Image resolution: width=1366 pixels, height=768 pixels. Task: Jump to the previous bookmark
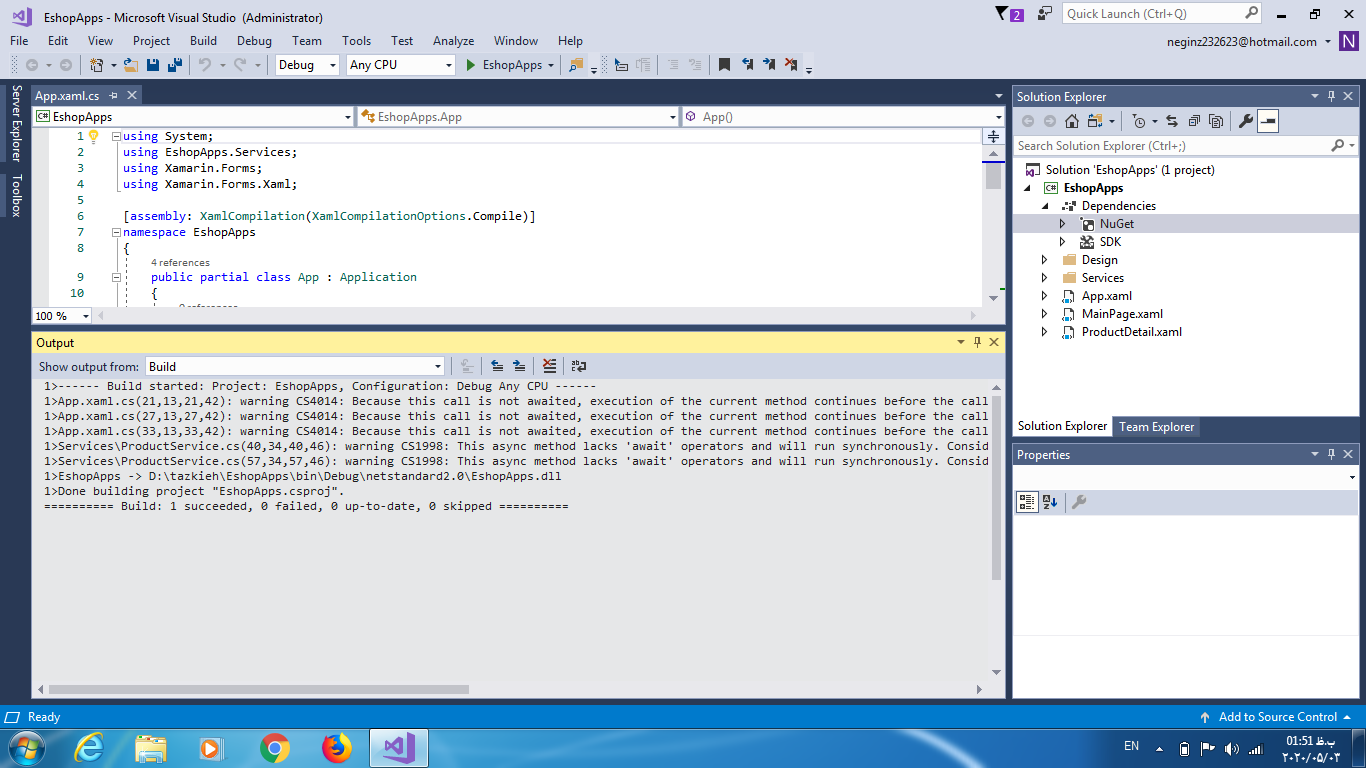[748, 65]
